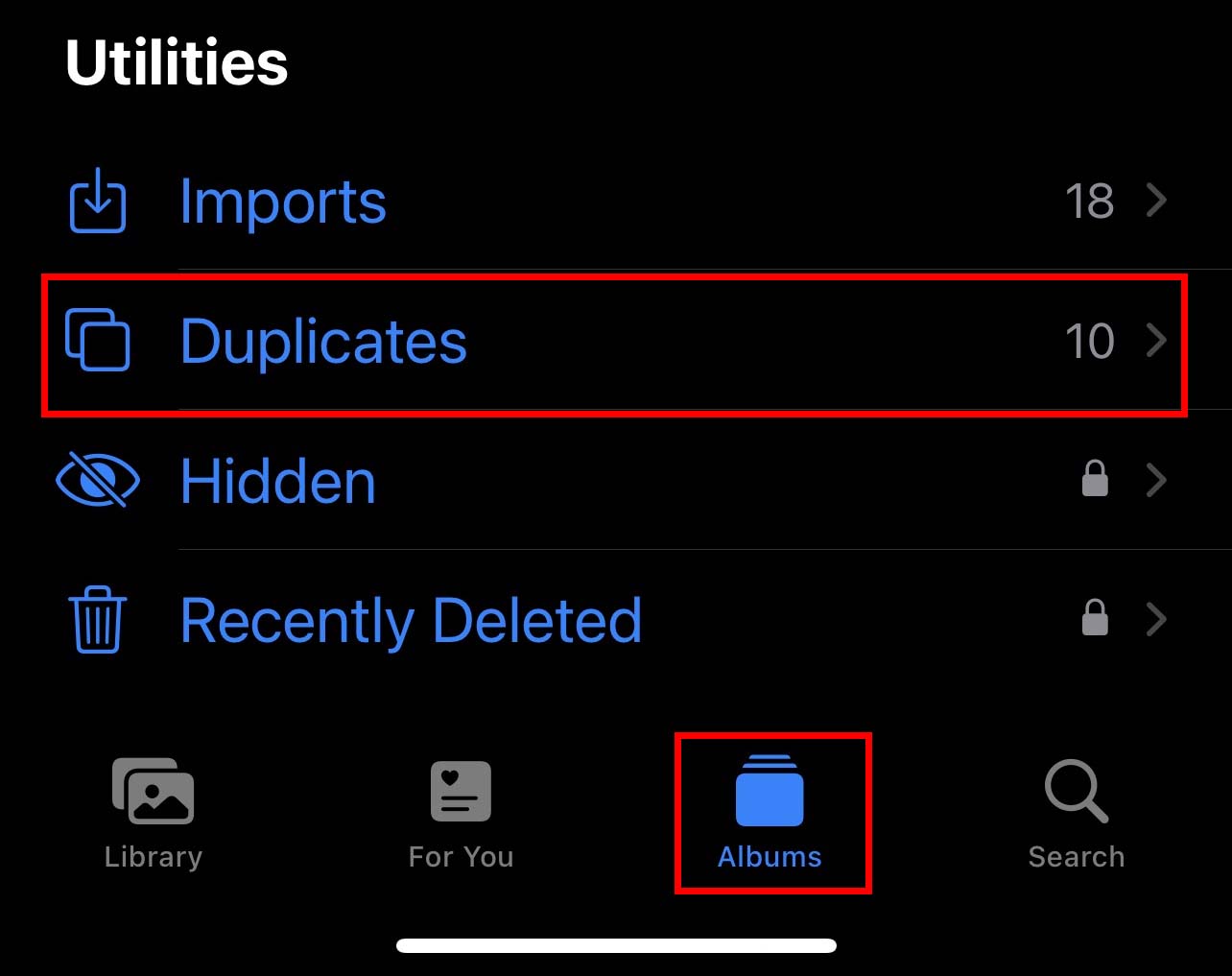Open the Imports album link
This screenshot has height=976, width=1232.
(x=283, y=202)
